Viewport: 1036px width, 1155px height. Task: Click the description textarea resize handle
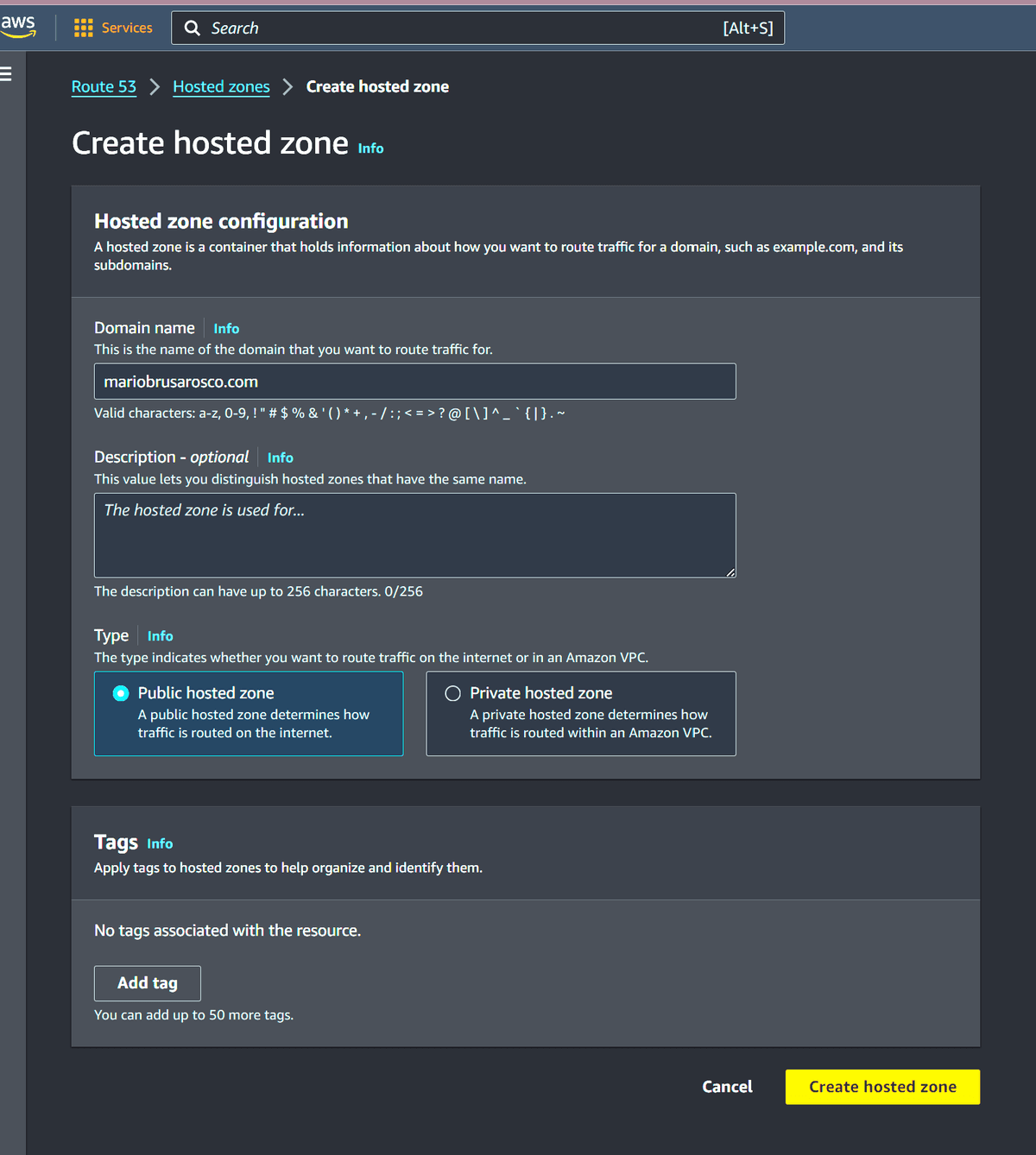click(731, 571)
